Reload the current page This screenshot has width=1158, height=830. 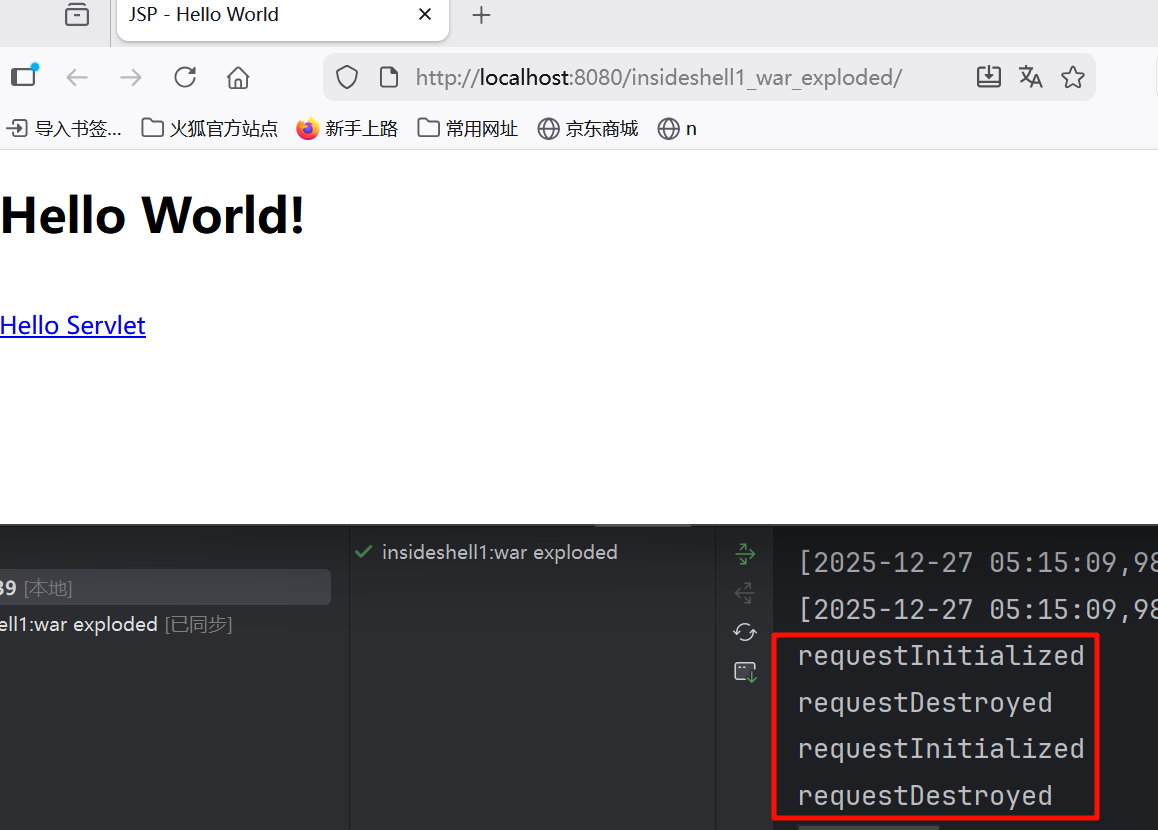pyautogui.click(x=185, y=77)
